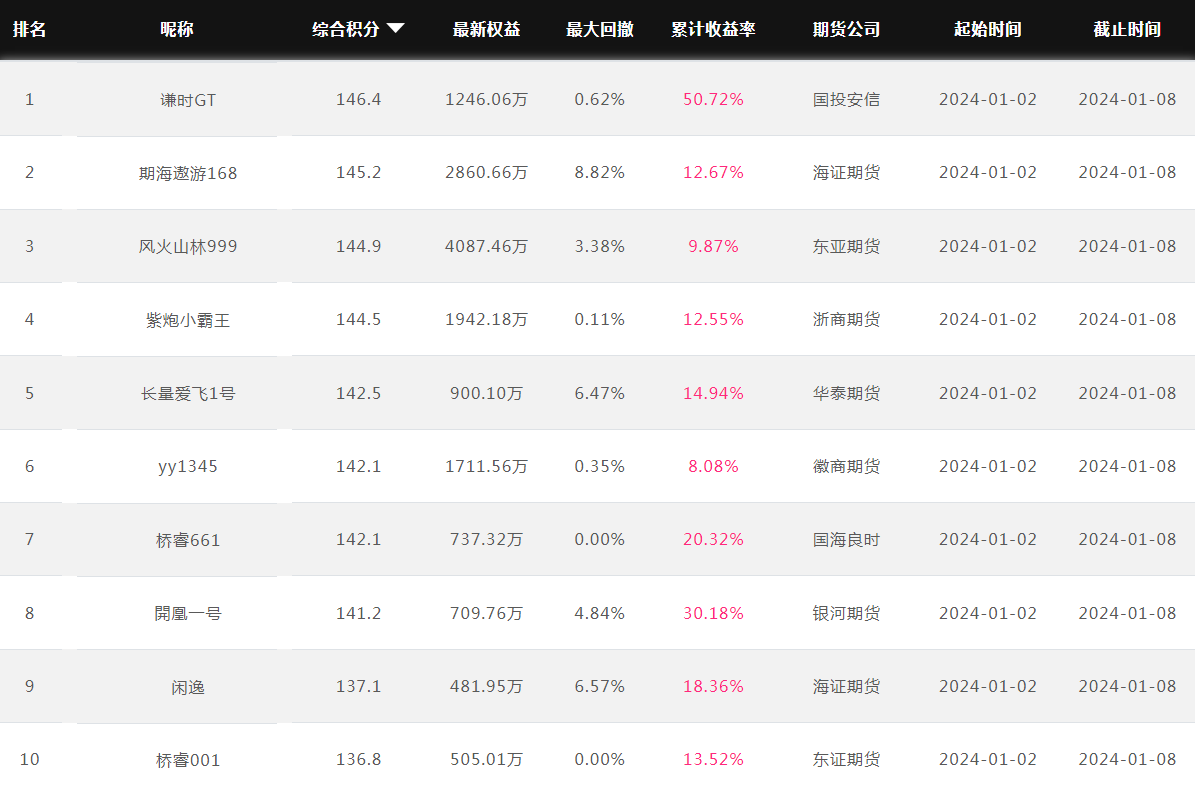This screenshot has height=793, width=1195.
Task: Select nickname 期海遨游168
Action: click(188, 173)
